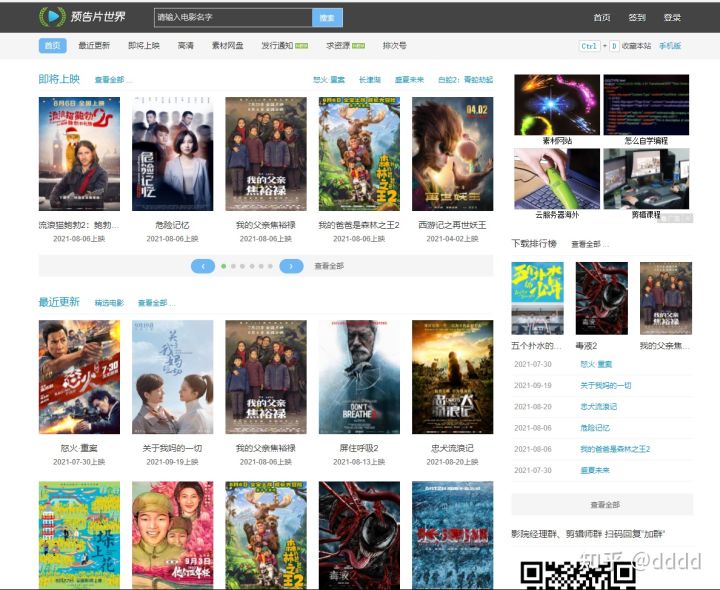Open 我的父亲焦裕禄 poster in 即将上映 row

[266, 154]
